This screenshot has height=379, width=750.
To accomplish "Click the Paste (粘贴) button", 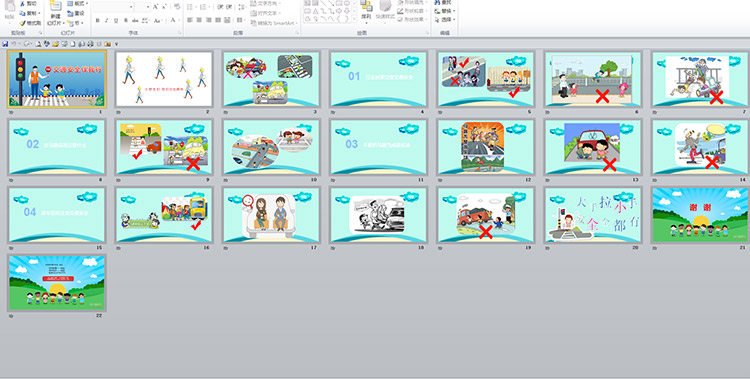I will [10, 11].
